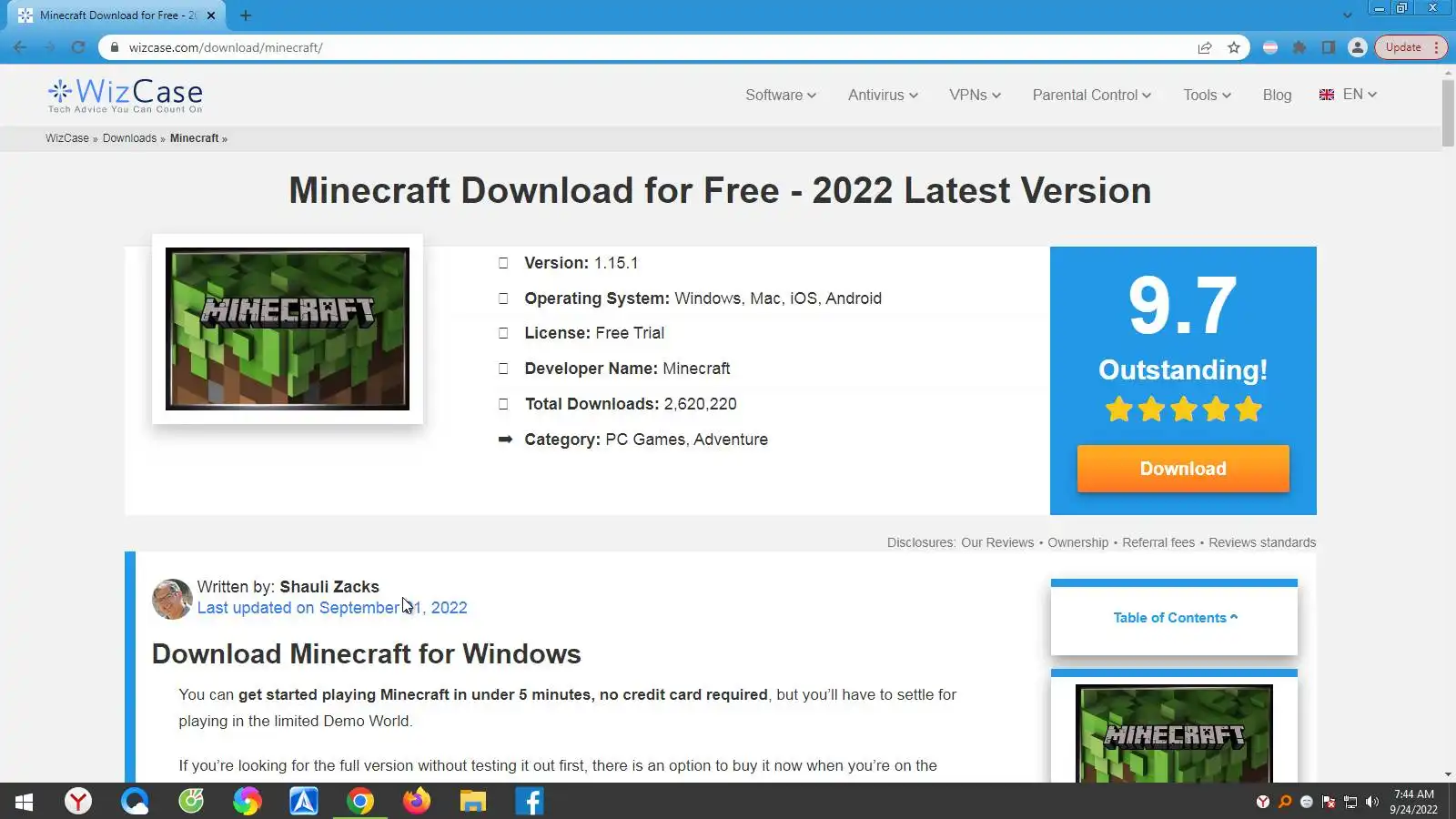Image resolution: width=1456 pixels, height=819 pixels.
Task: Open the striped flag extension icon
Action: coord(1270,47)
